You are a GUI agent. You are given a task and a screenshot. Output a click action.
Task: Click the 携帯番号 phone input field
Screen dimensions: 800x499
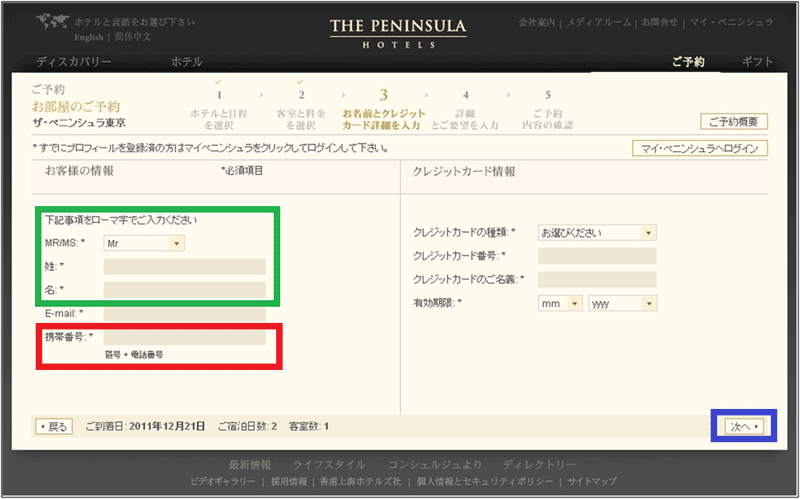(x=185, y=337)
